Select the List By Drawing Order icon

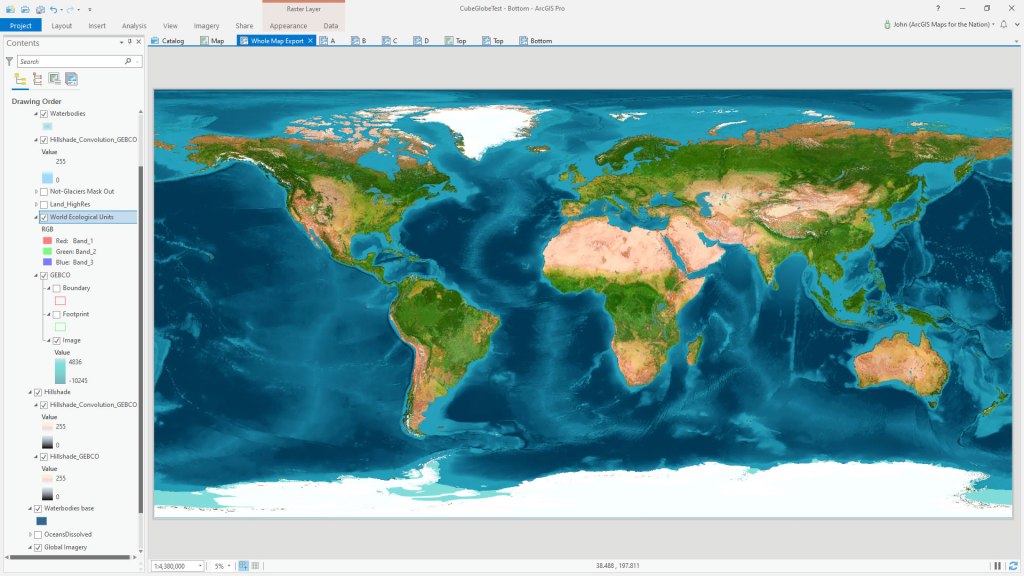click(x=19, y=79)
